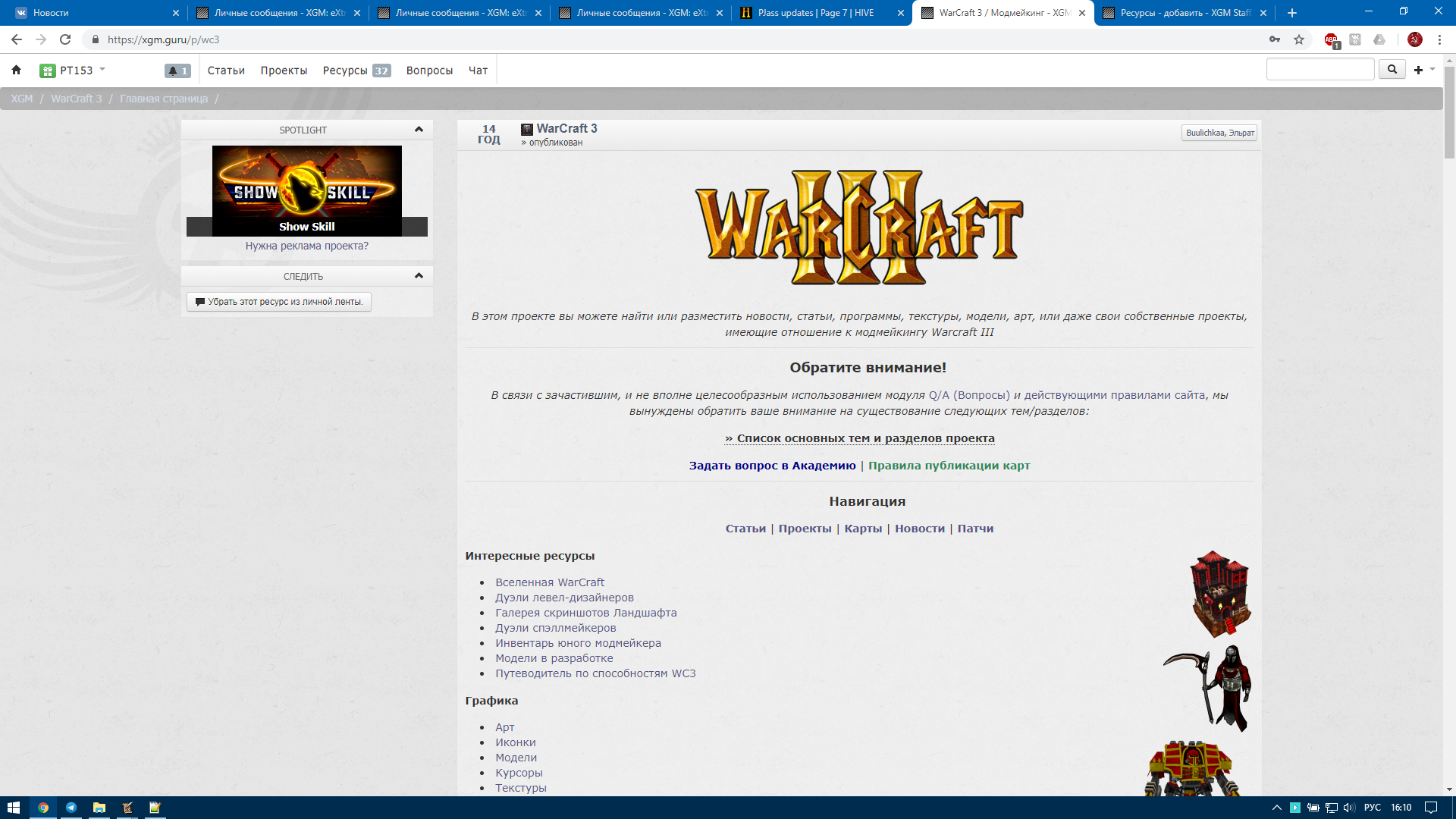Bookmark this page with the star
This screenshot has width=1456, height=819.
click(1299, 40)
